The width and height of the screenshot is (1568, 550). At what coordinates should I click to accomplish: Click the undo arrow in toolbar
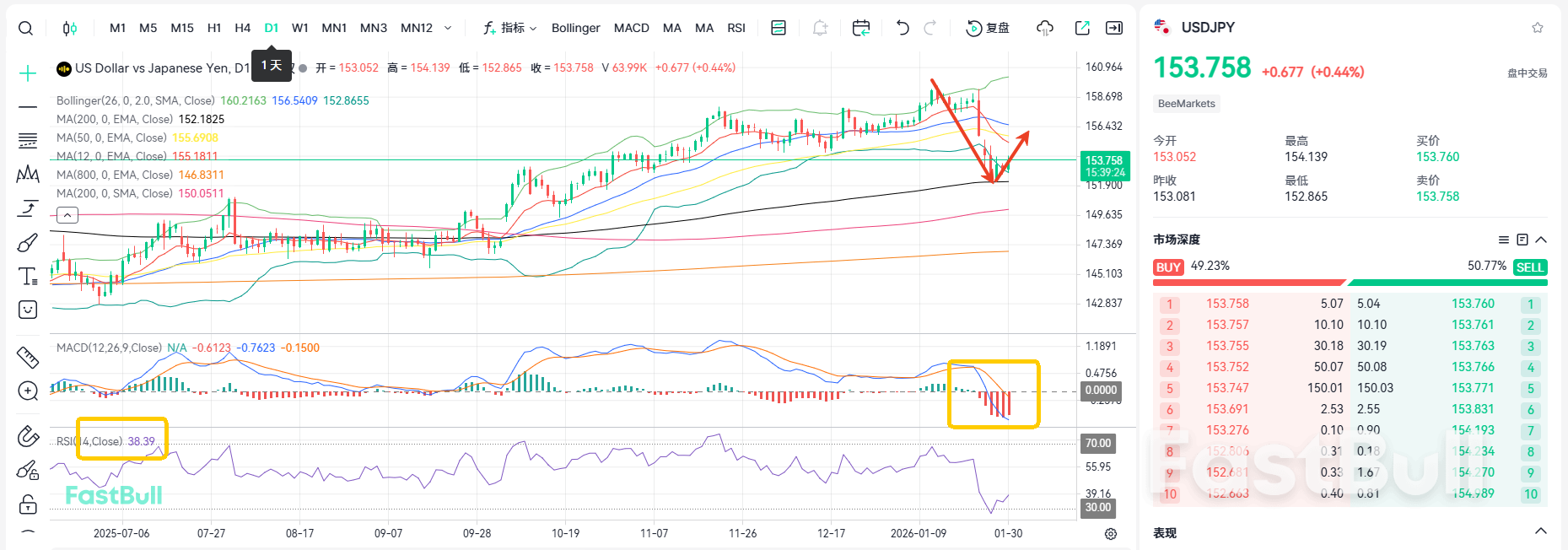click(x=903, y=28)
